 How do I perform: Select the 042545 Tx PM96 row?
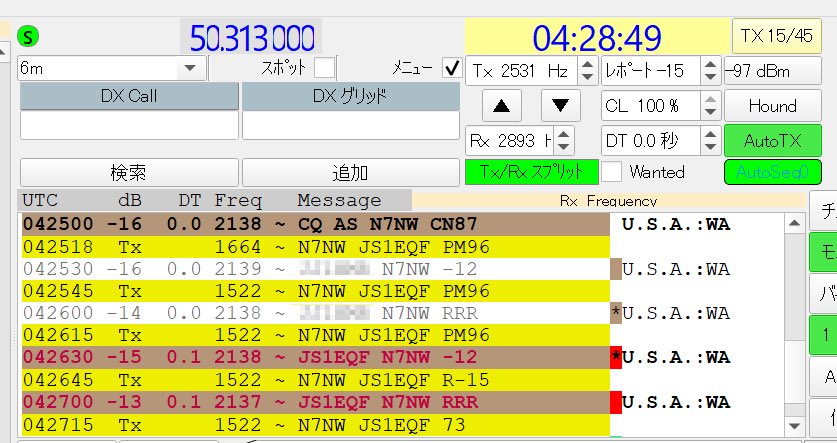[x=315, y=291]
